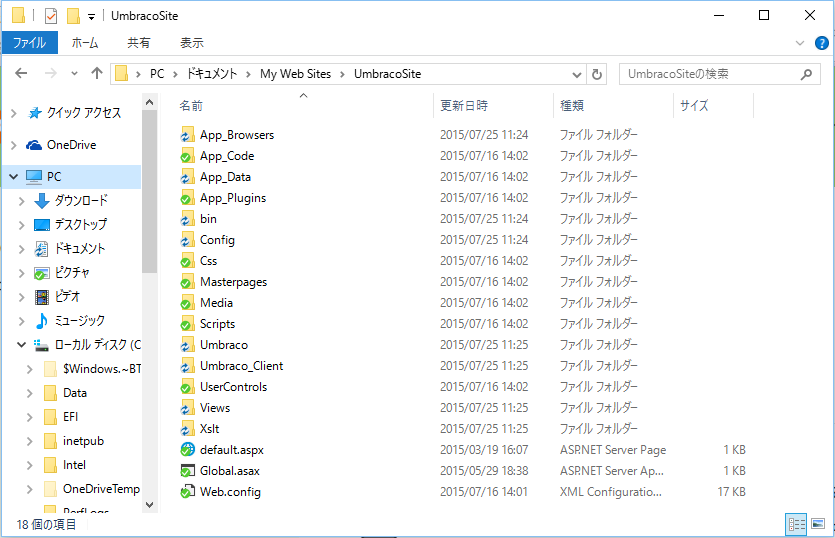The width and height of the screenshot is (835, 538).
Task: Open the address bar history dropdown
Action: coord(576,75)
